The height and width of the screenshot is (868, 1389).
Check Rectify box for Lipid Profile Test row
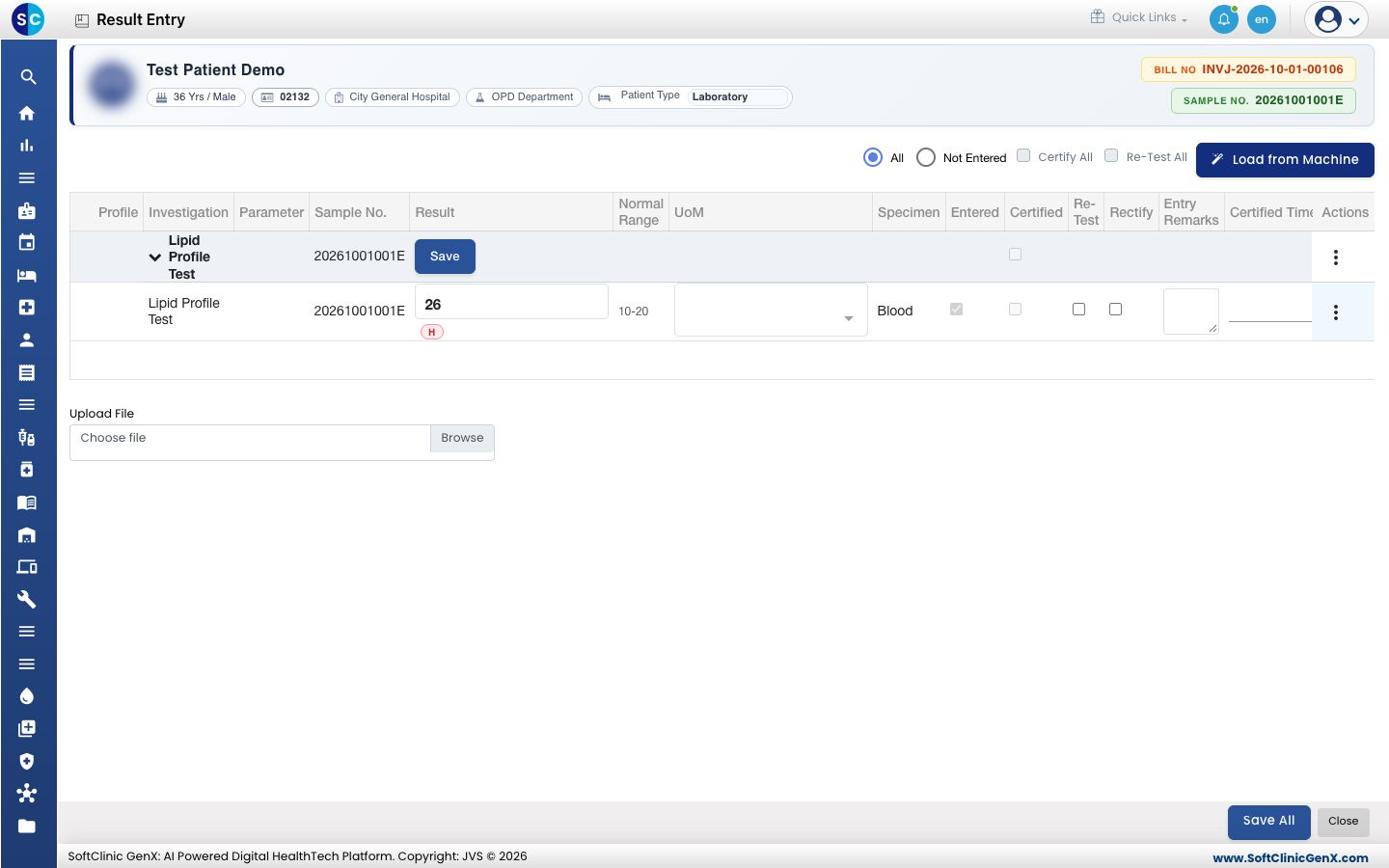click(x=1116, y=310)
